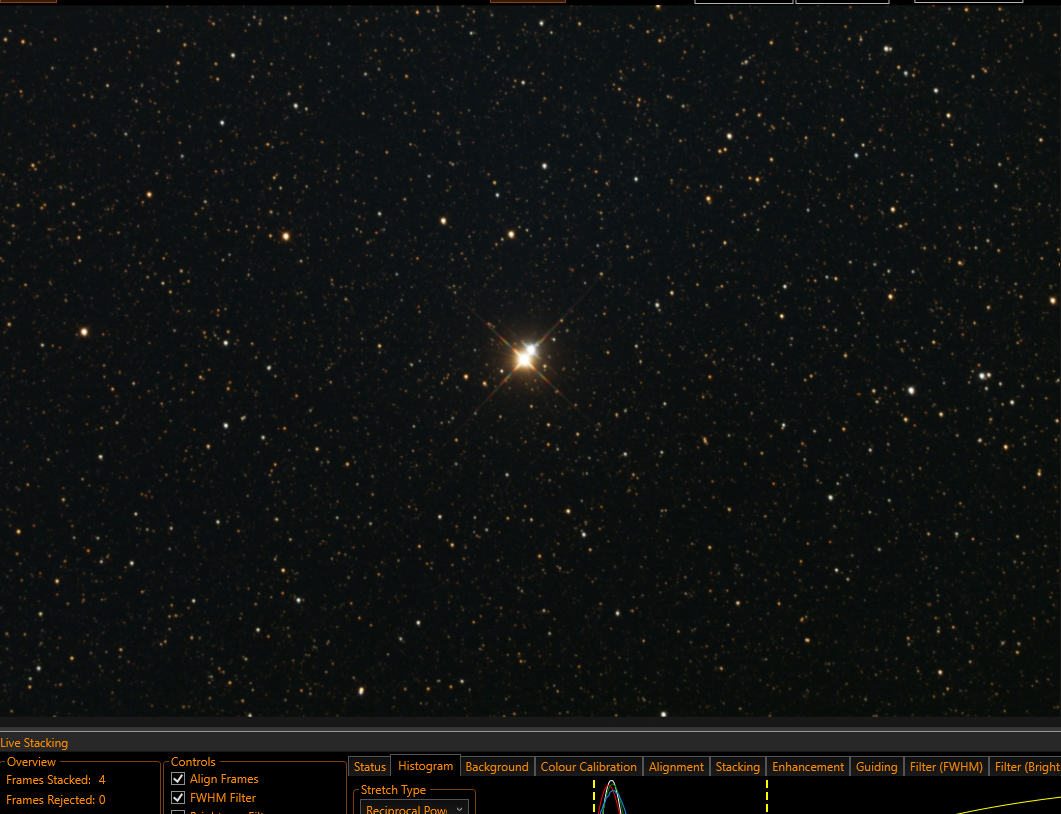Viewport: 1061px width, 814px height.
Task: Toggle the Align Frames checkbox
Action: [x=178, y=779]
